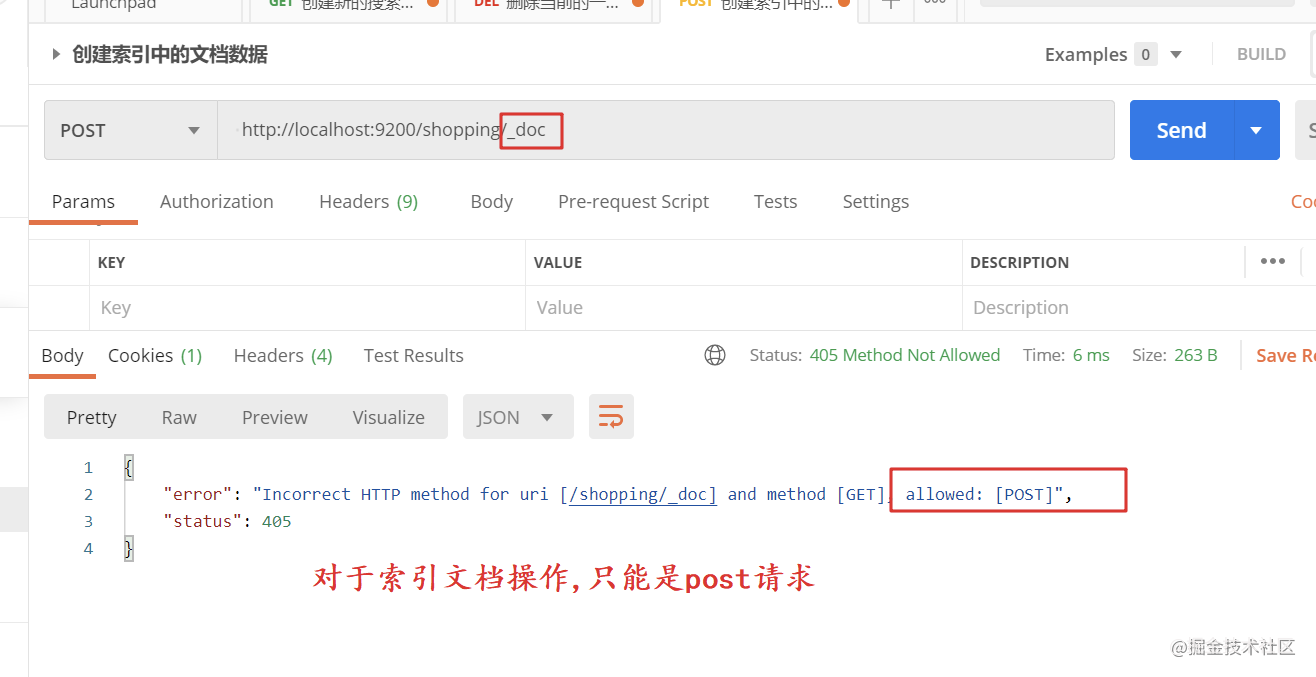Click the DESCRIPTION column header
The width and height of the screenshot is (1316, 677).
click(1019, 262)
